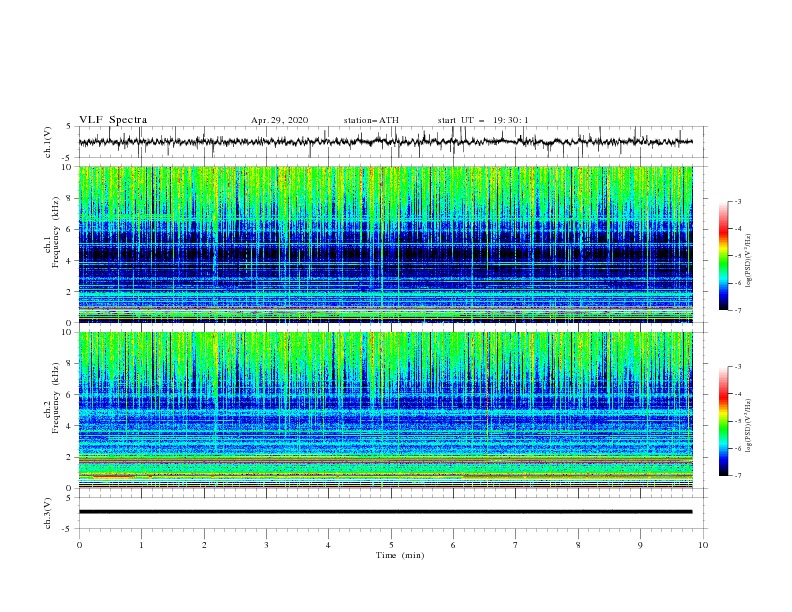Click the '2' tick on the Time axis

pyautogui.click(x=204, y=545)
